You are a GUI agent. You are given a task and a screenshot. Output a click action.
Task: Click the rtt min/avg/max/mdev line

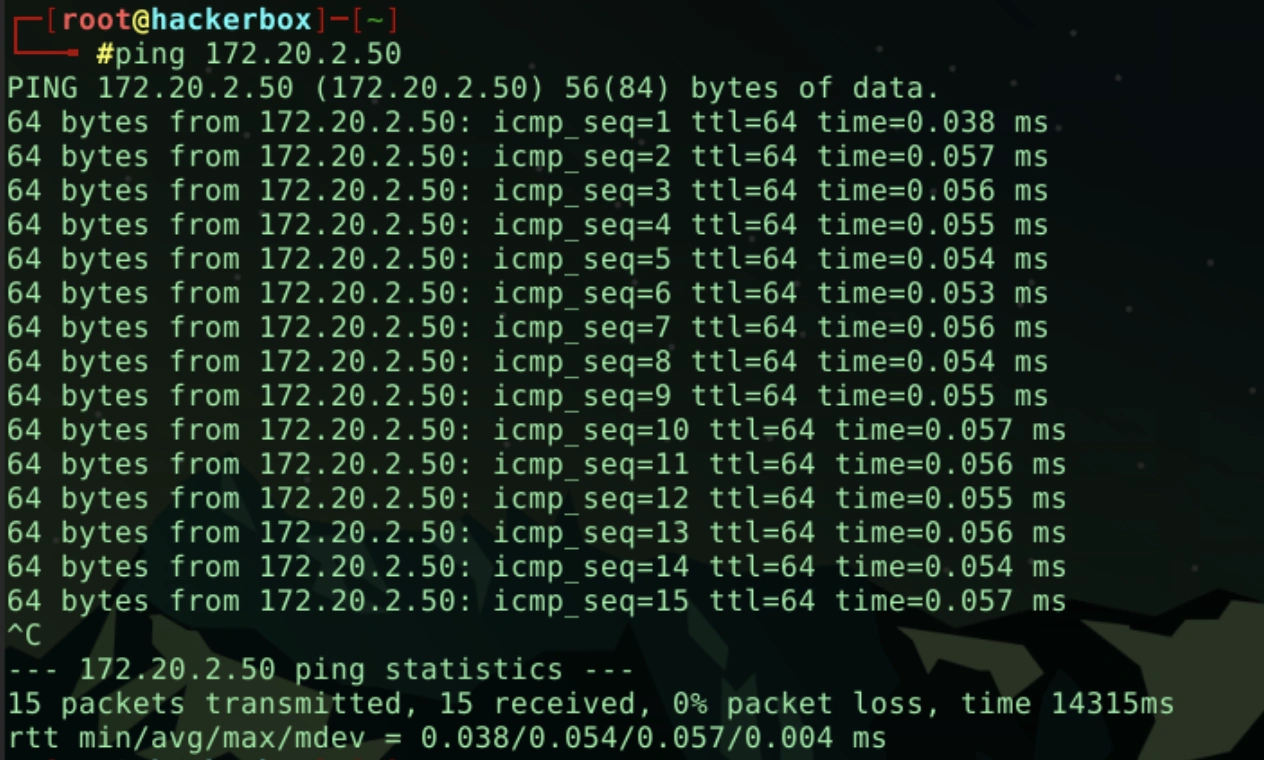tap(446, 739)
